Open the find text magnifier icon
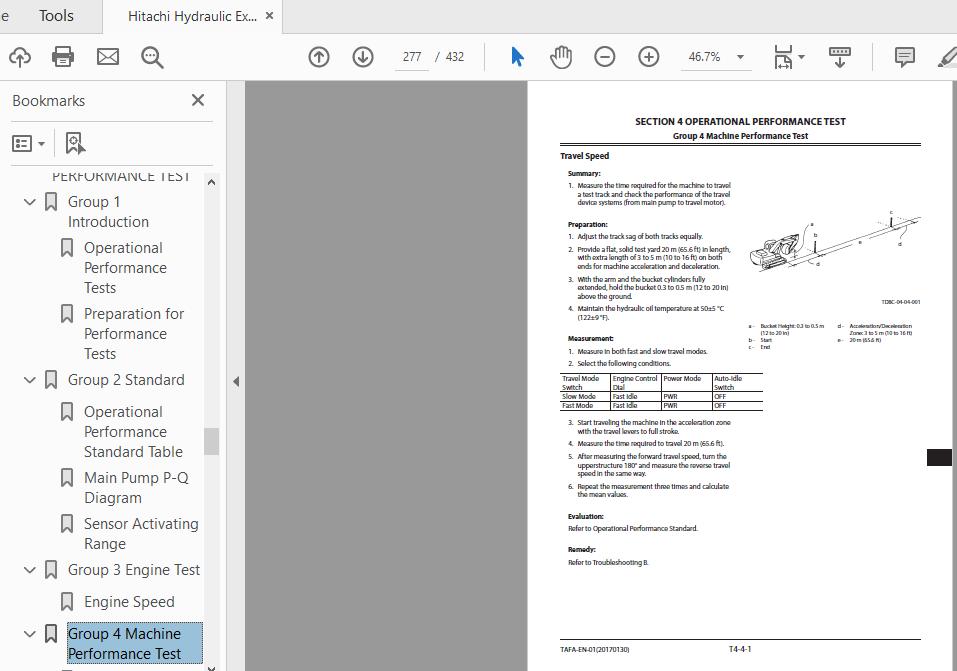Viewport: 957px width, 671px height. [152, 57]
